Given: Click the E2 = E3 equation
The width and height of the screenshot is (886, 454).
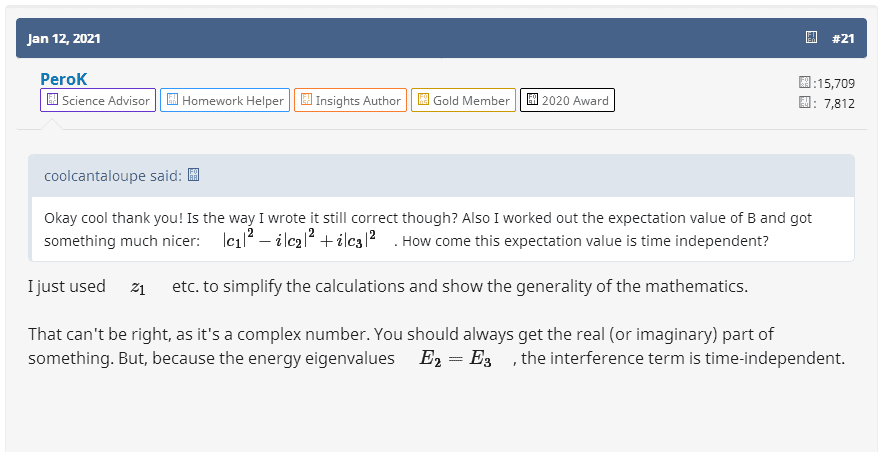Looking at the screenshot, I should [x=454, y=359].
